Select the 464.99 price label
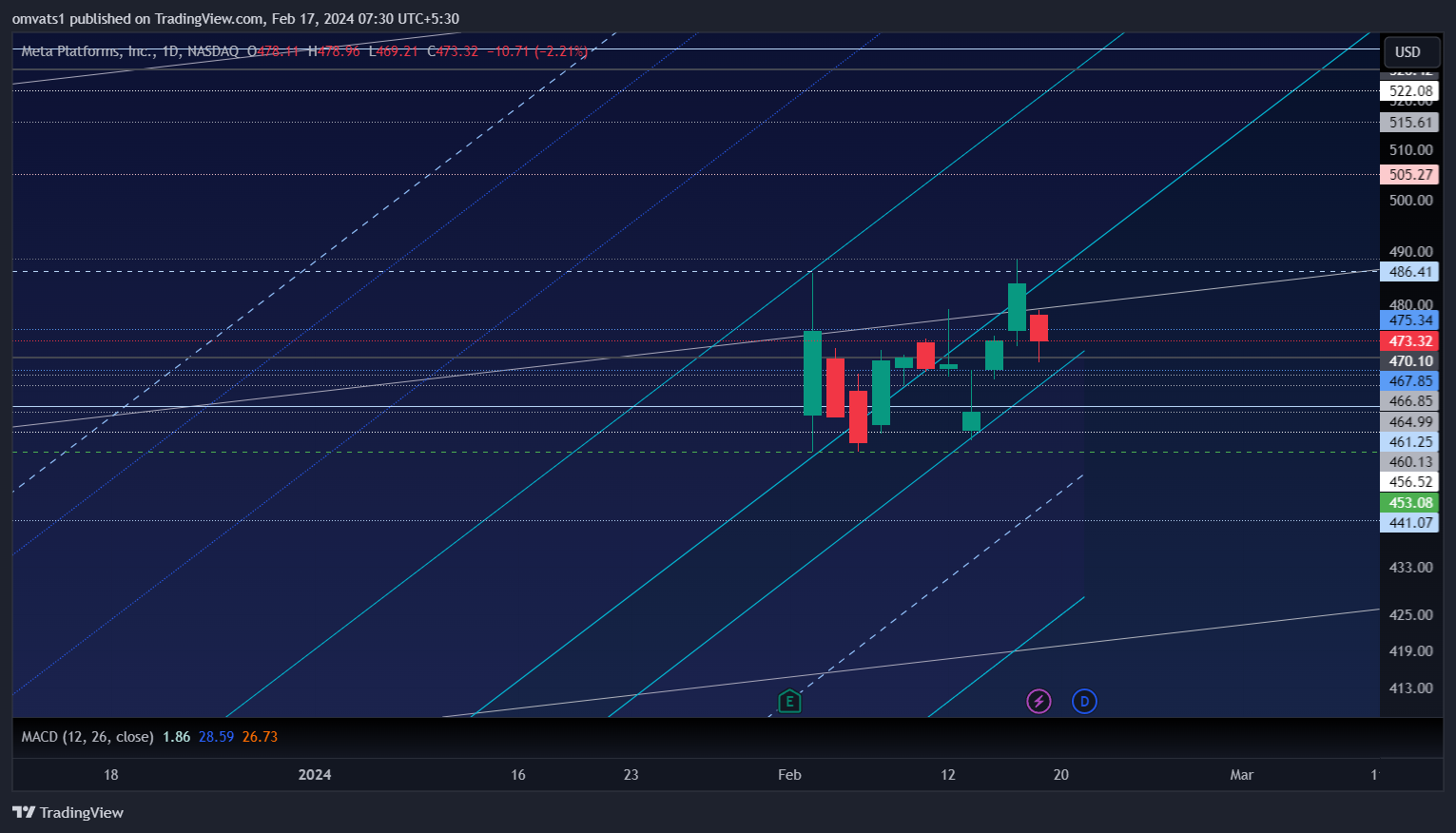This screenshot has width=1456, height=833. pos(1410,422)
